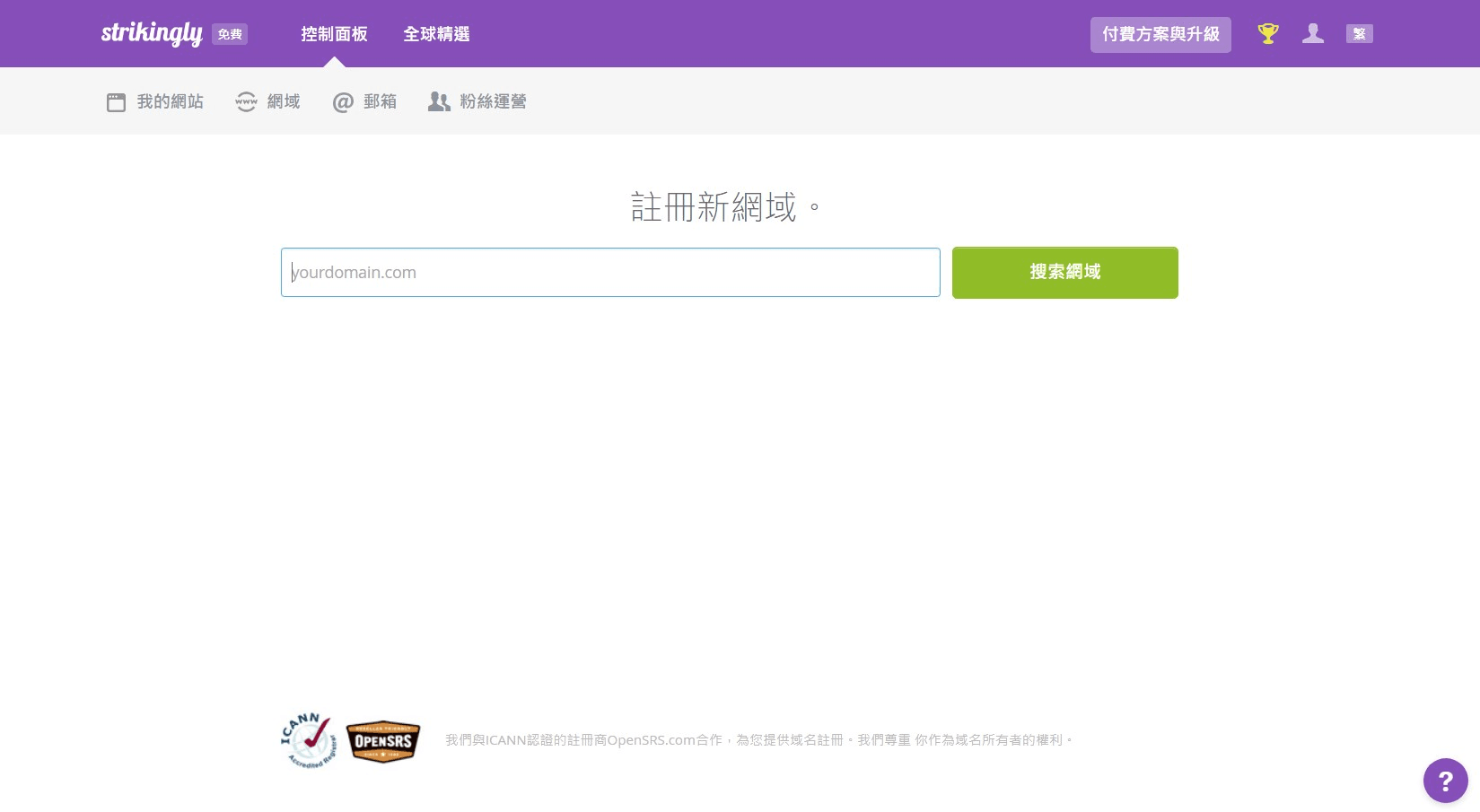
Task: Open the 粉絲運營 menu label
Action: point(493,102)
